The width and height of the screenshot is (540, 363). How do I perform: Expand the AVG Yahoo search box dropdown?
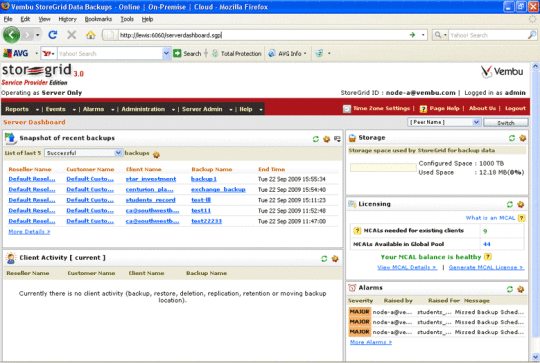coord(166,53)
